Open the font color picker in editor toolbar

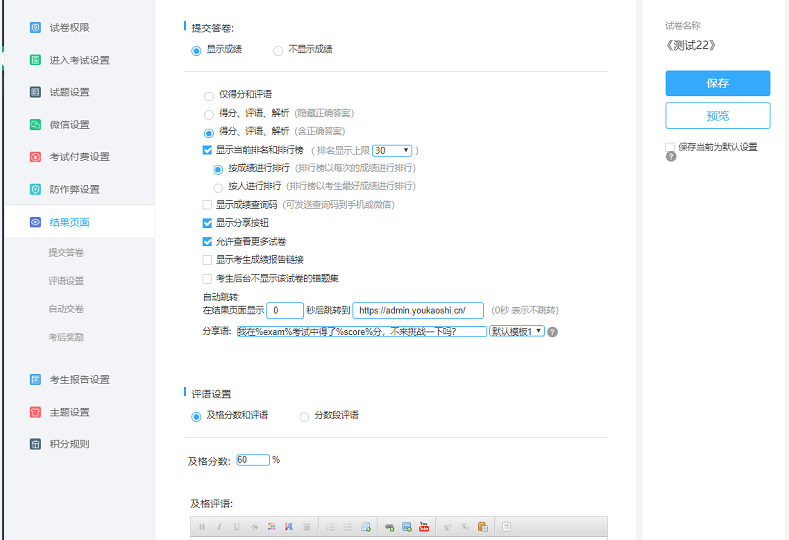coord(272,527)
